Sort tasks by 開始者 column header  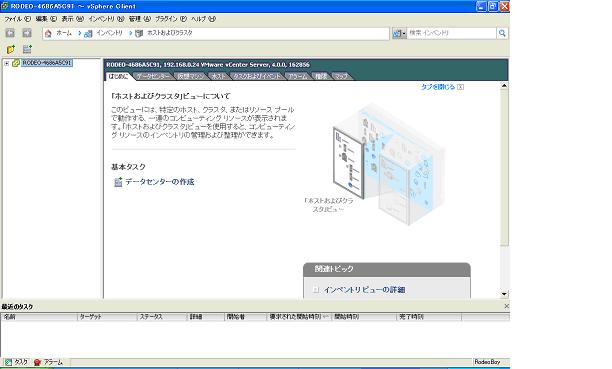click(246, 317)
